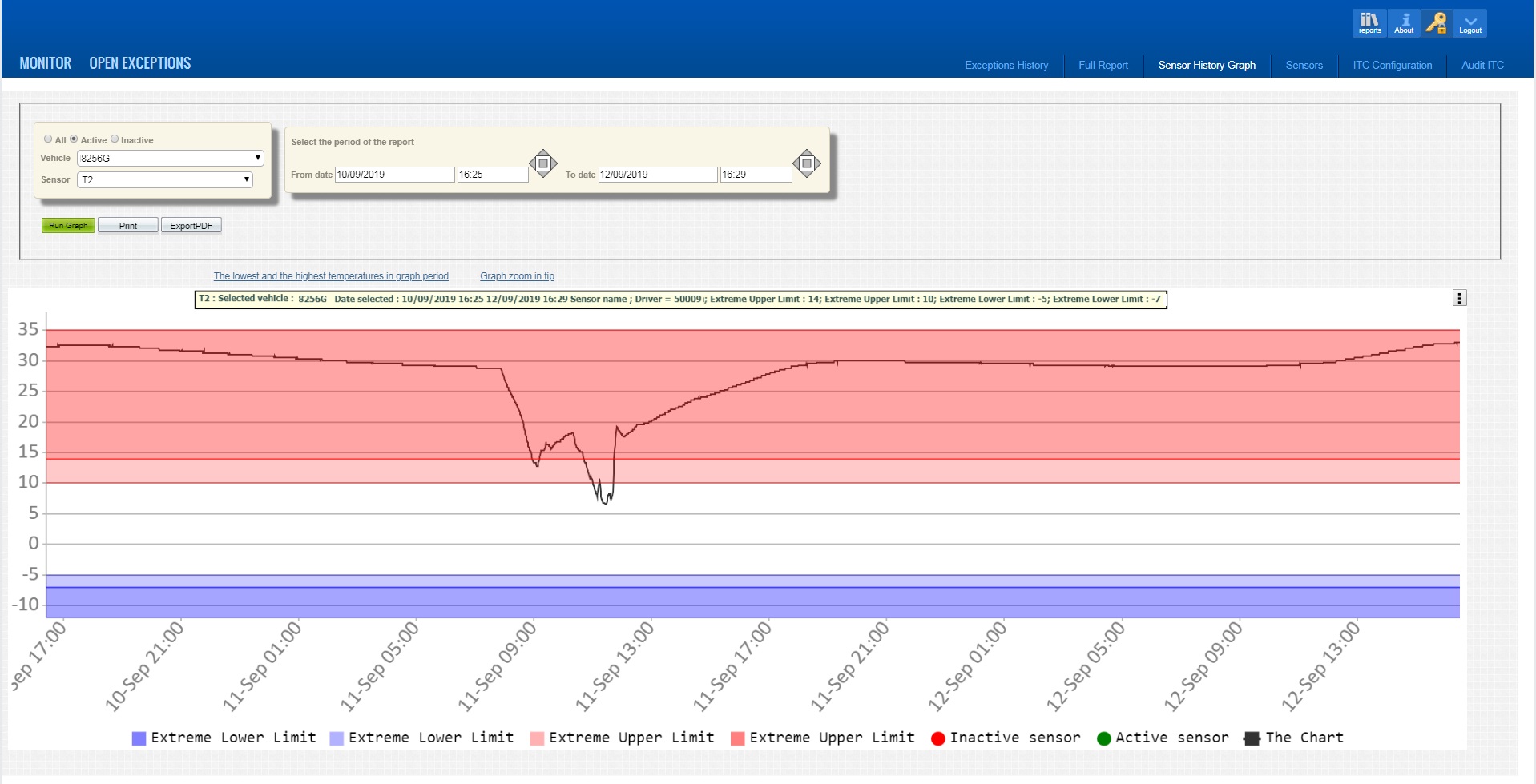The width and height of the screenshot is (1536, 784).
Task: Click the chart title info box
Action: click(x=680, y=300)
